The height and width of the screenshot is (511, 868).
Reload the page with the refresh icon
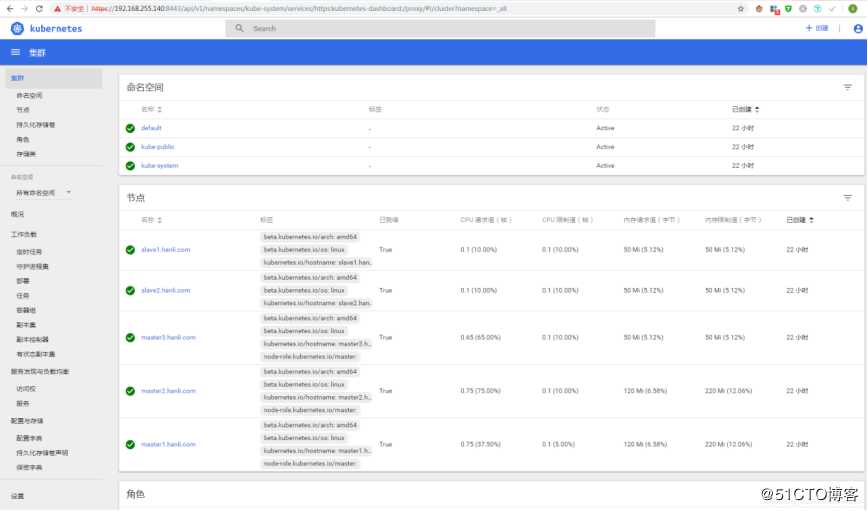coord(39,9)
